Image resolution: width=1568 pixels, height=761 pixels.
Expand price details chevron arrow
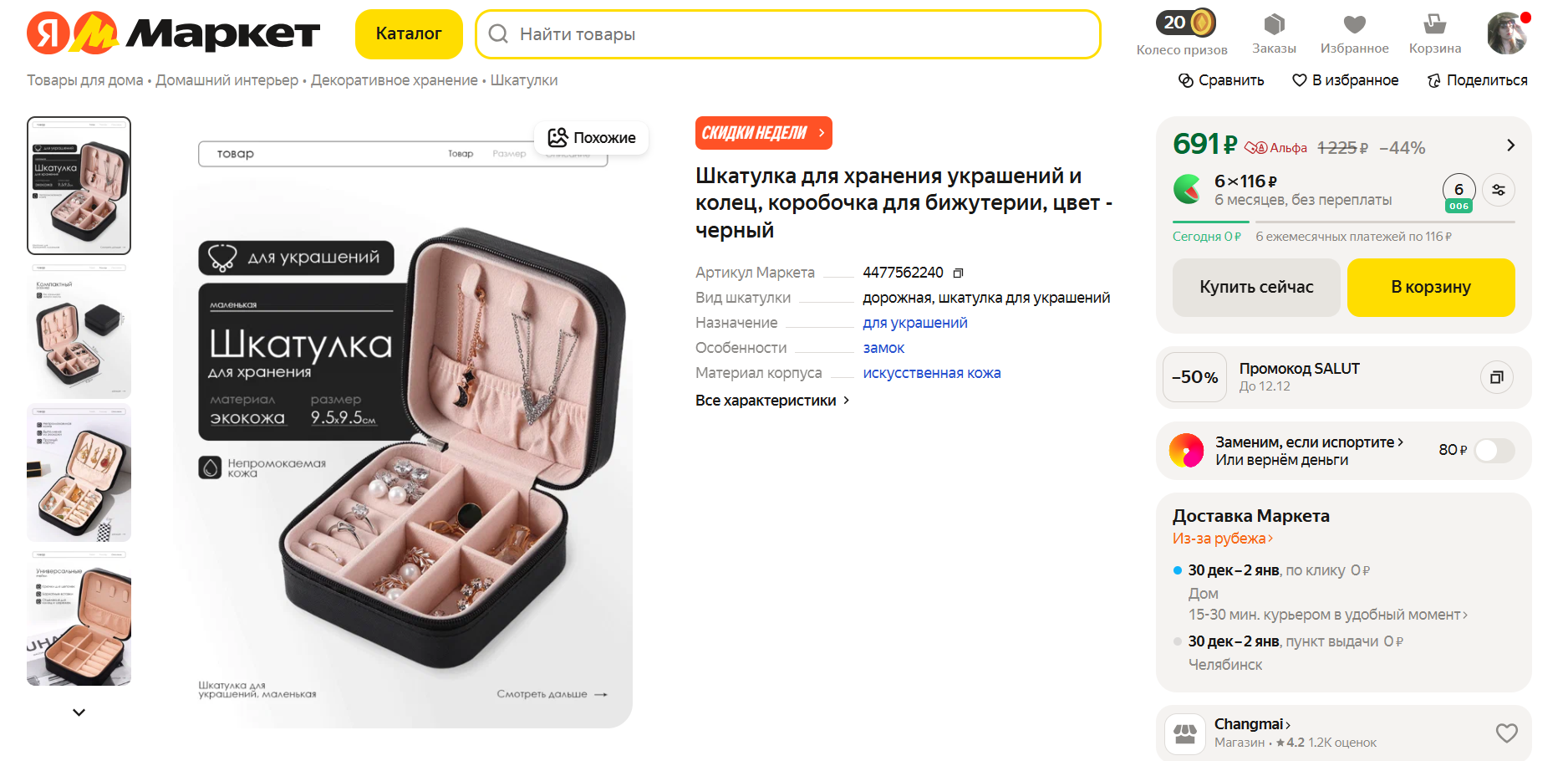(x=1510, y=146)
